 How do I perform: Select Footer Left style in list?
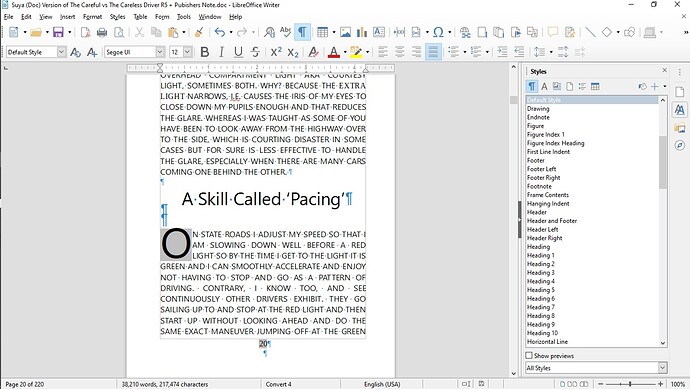tap(541, 169)
